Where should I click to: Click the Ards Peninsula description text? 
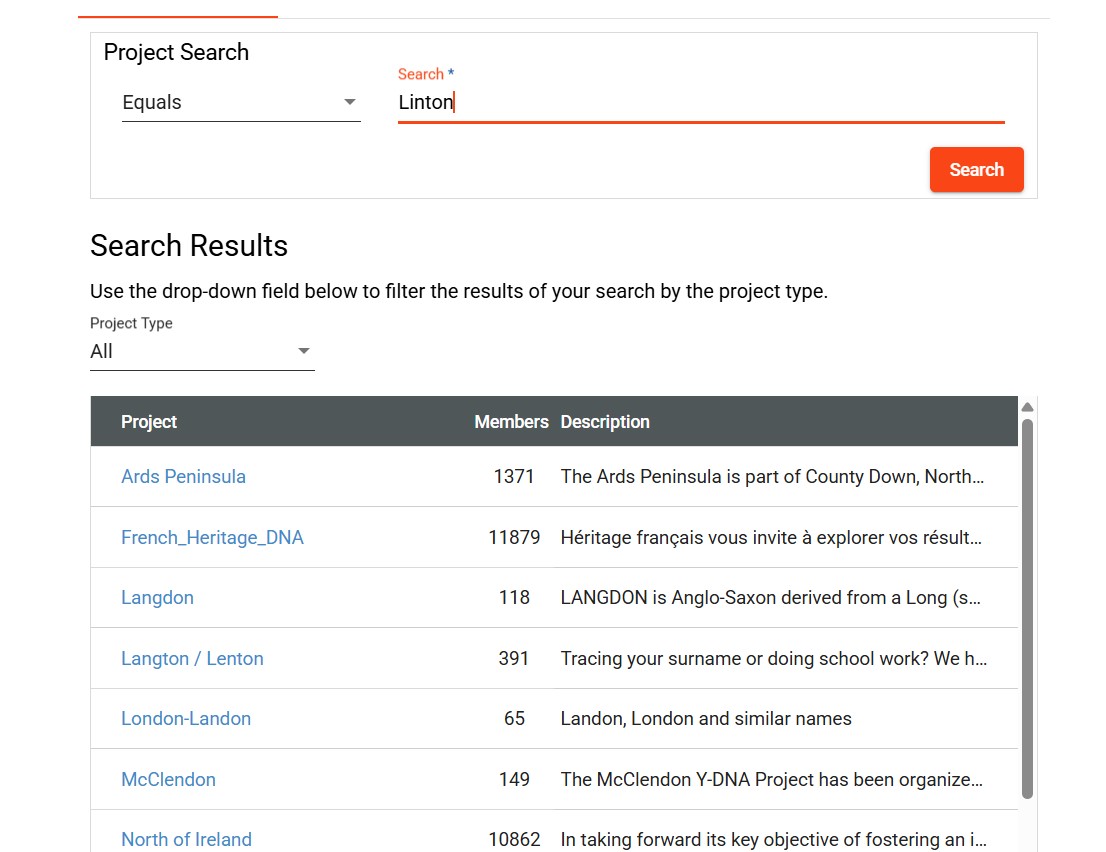point(772,477)
